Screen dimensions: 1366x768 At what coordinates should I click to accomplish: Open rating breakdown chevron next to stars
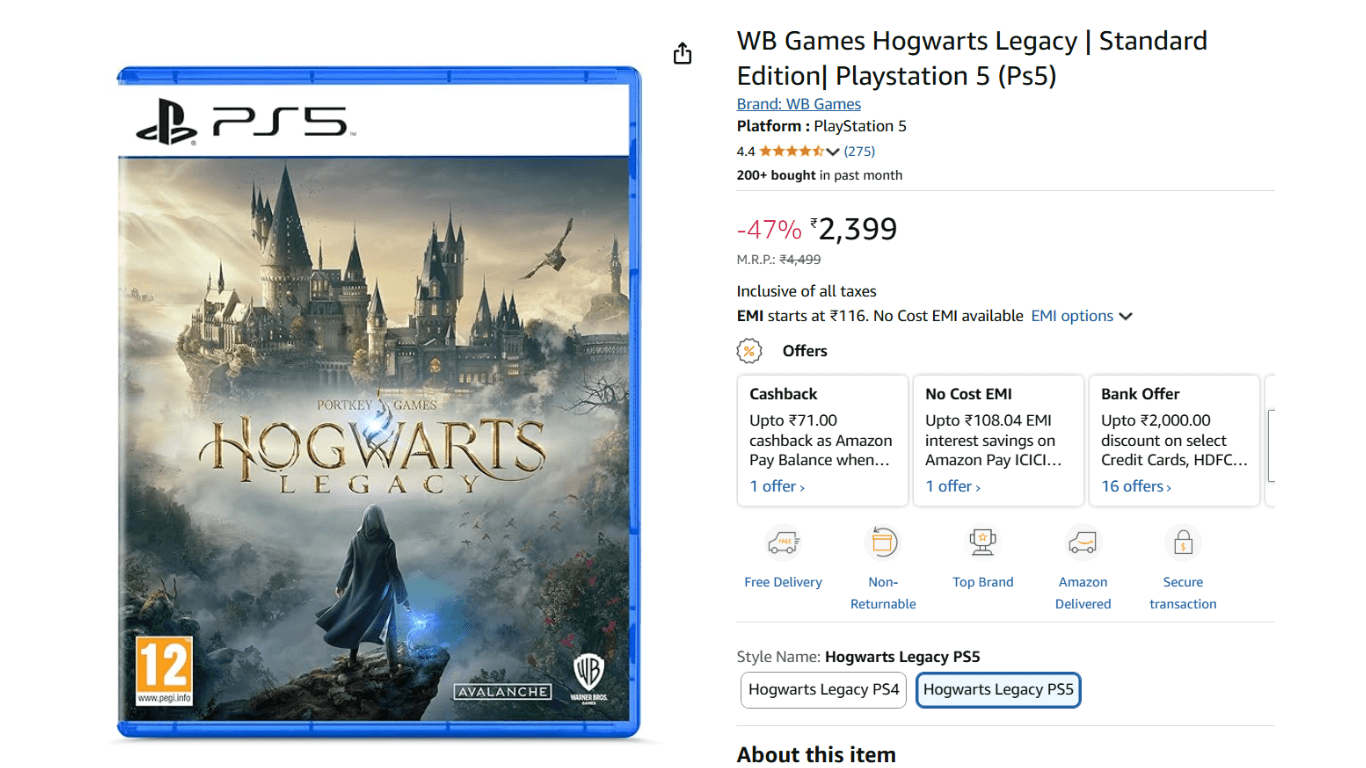pos(833,152)
